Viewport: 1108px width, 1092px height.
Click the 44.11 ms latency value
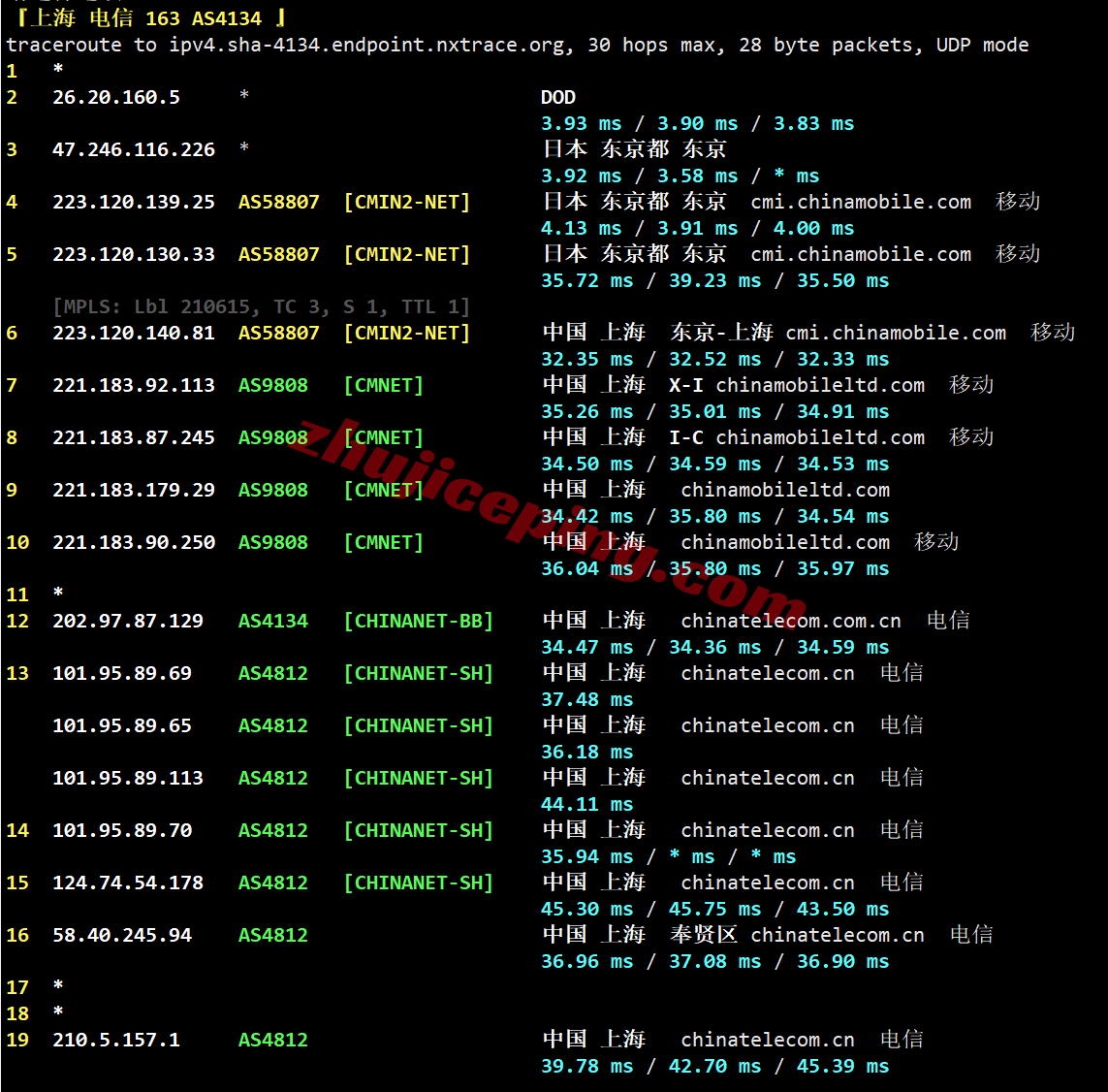(x=587, y=804)
